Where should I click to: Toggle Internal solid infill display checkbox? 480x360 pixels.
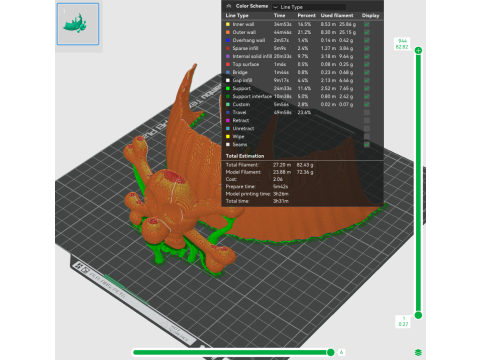coord(367,56)
